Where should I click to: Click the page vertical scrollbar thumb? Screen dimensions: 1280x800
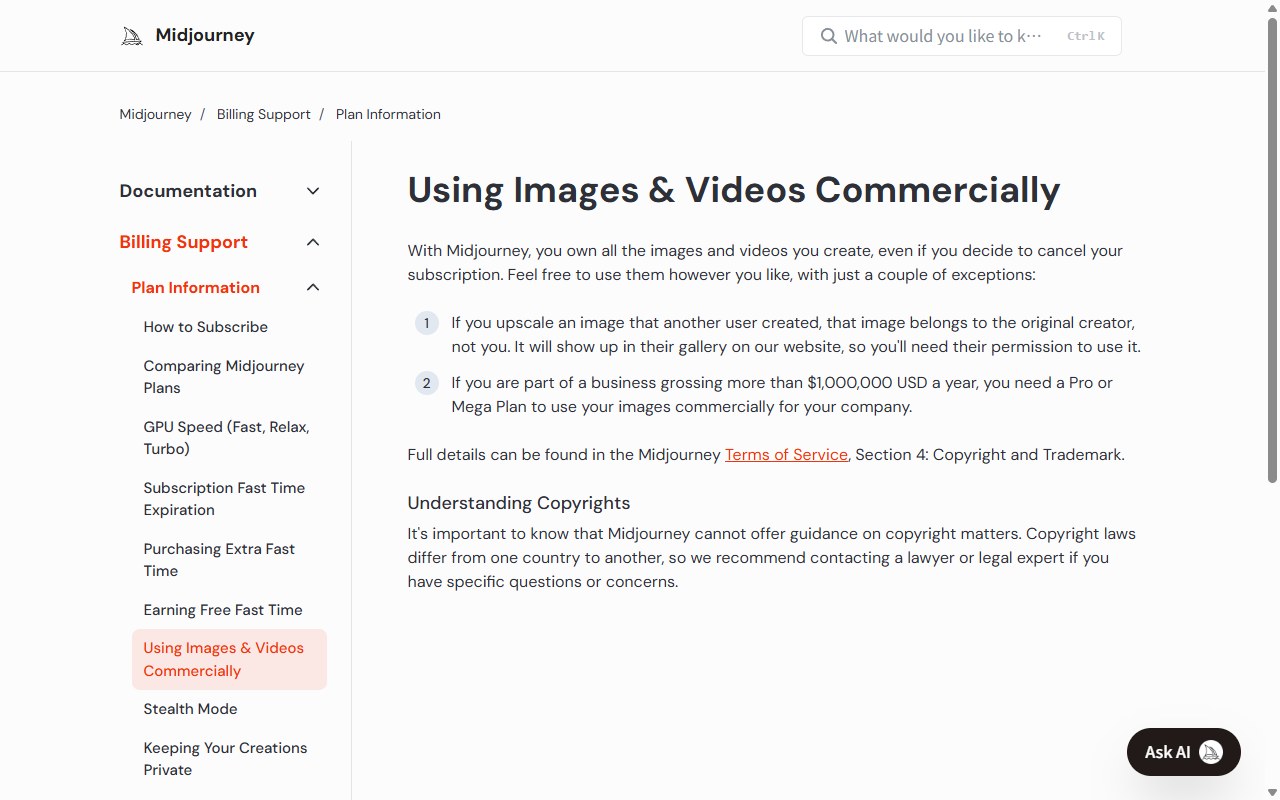1272,250
